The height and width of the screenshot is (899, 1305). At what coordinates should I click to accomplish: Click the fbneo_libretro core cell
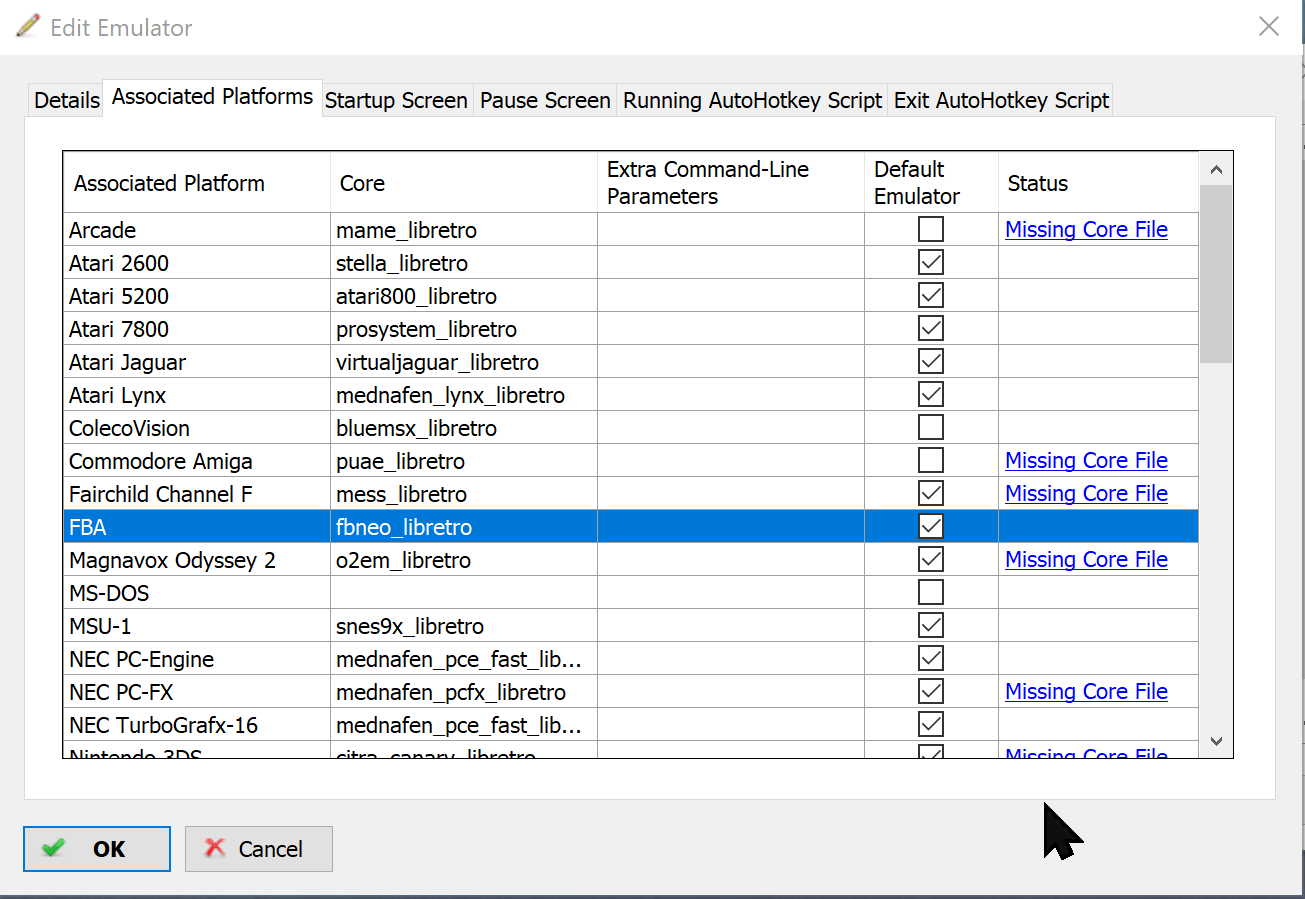(464, 527)
